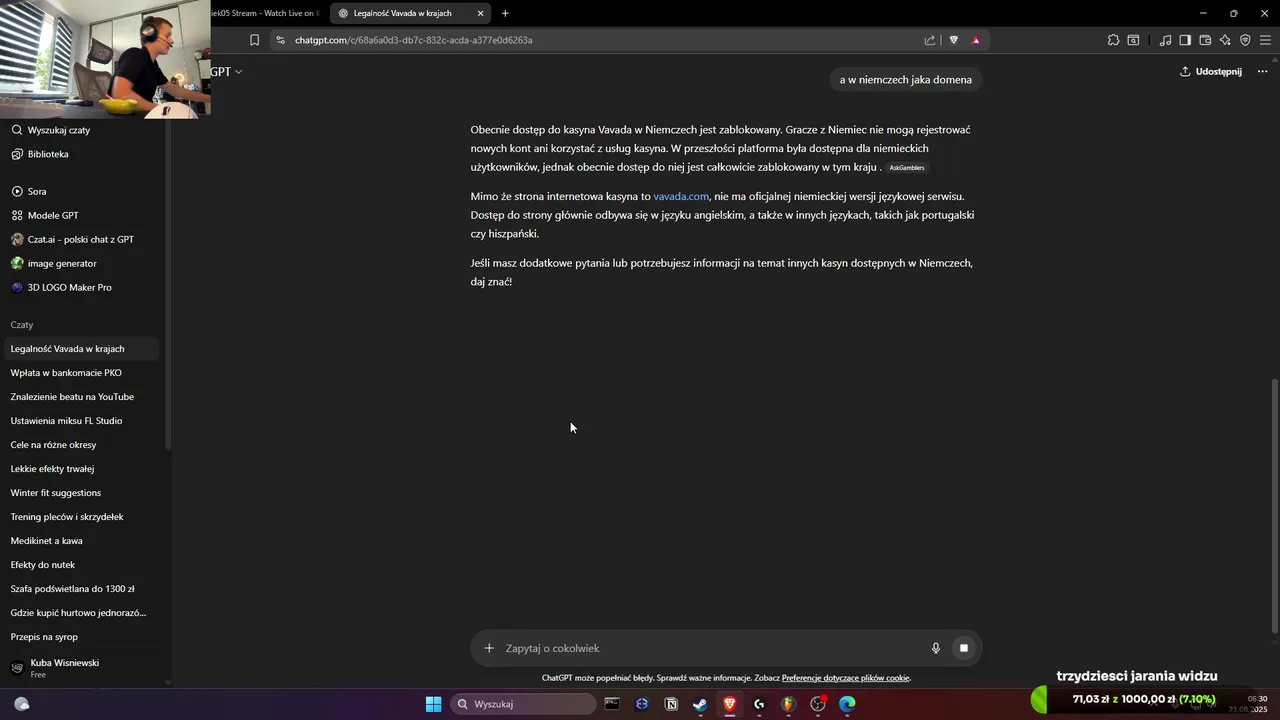Open the Lekkie efekty trwałej chat
Screen dimensions: 1280x720
tap(80, 469)
